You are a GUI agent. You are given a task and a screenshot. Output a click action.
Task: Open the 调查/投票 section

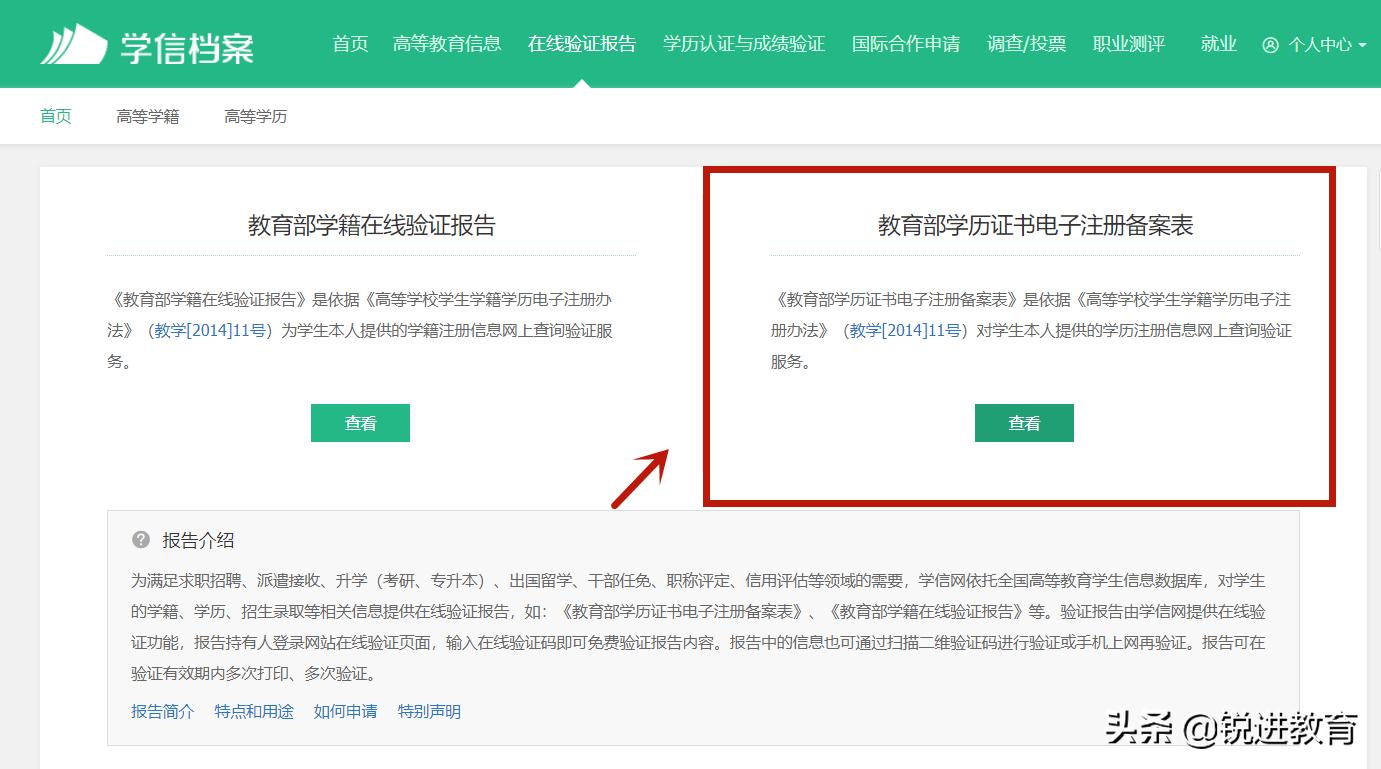tap(1026, 44)
